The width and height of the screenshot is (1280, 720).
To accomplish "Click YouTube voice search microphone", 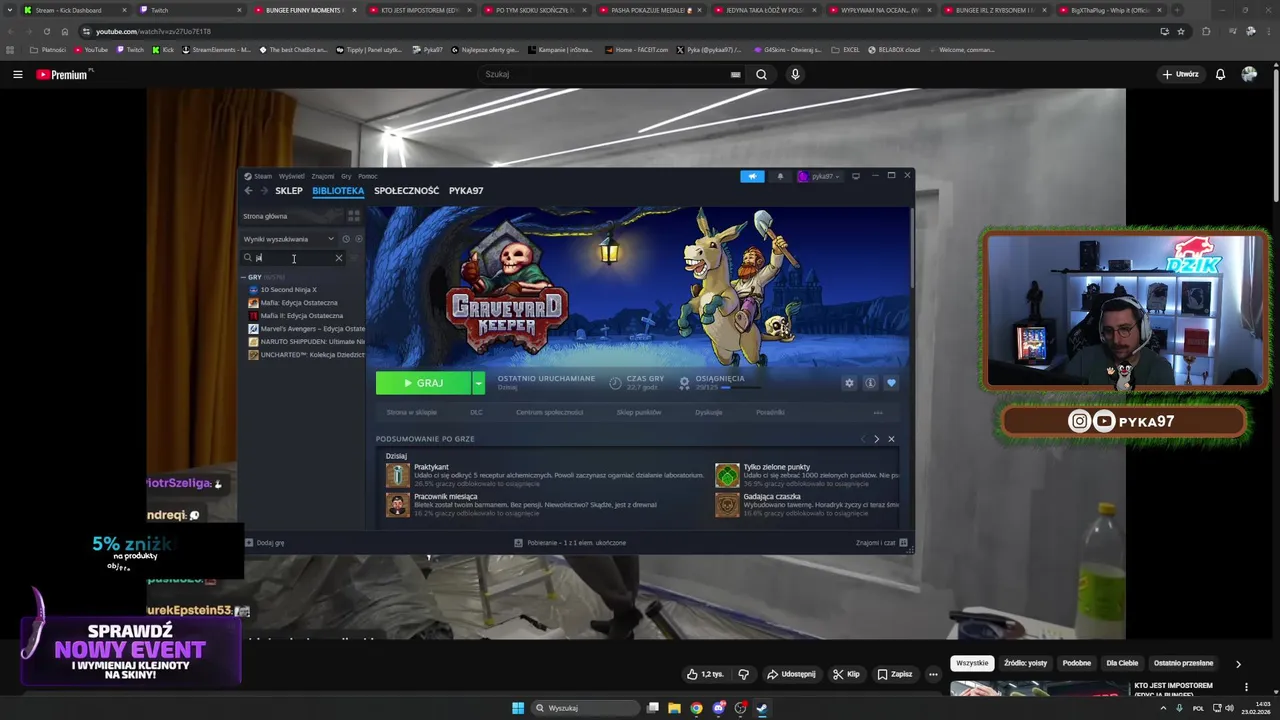I will [795, 74].
